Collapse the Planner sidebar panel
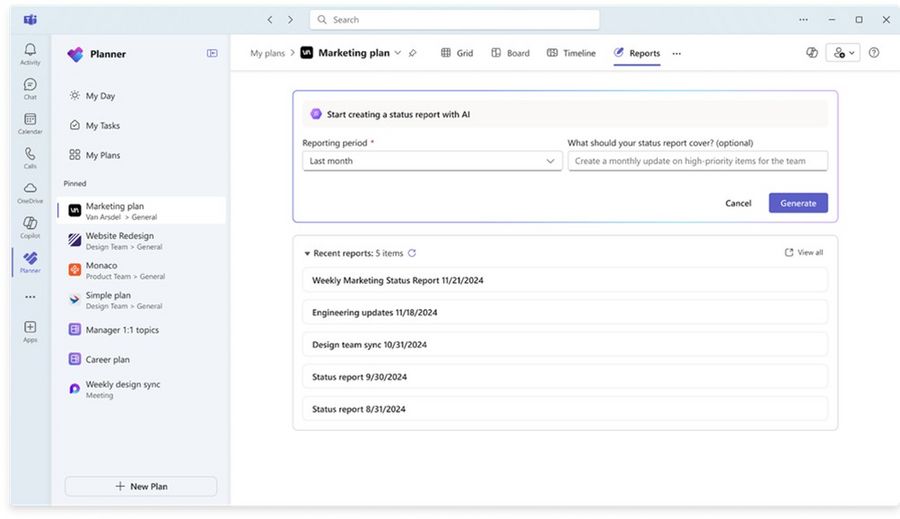The image size is (900, 519). click(212, 53)
